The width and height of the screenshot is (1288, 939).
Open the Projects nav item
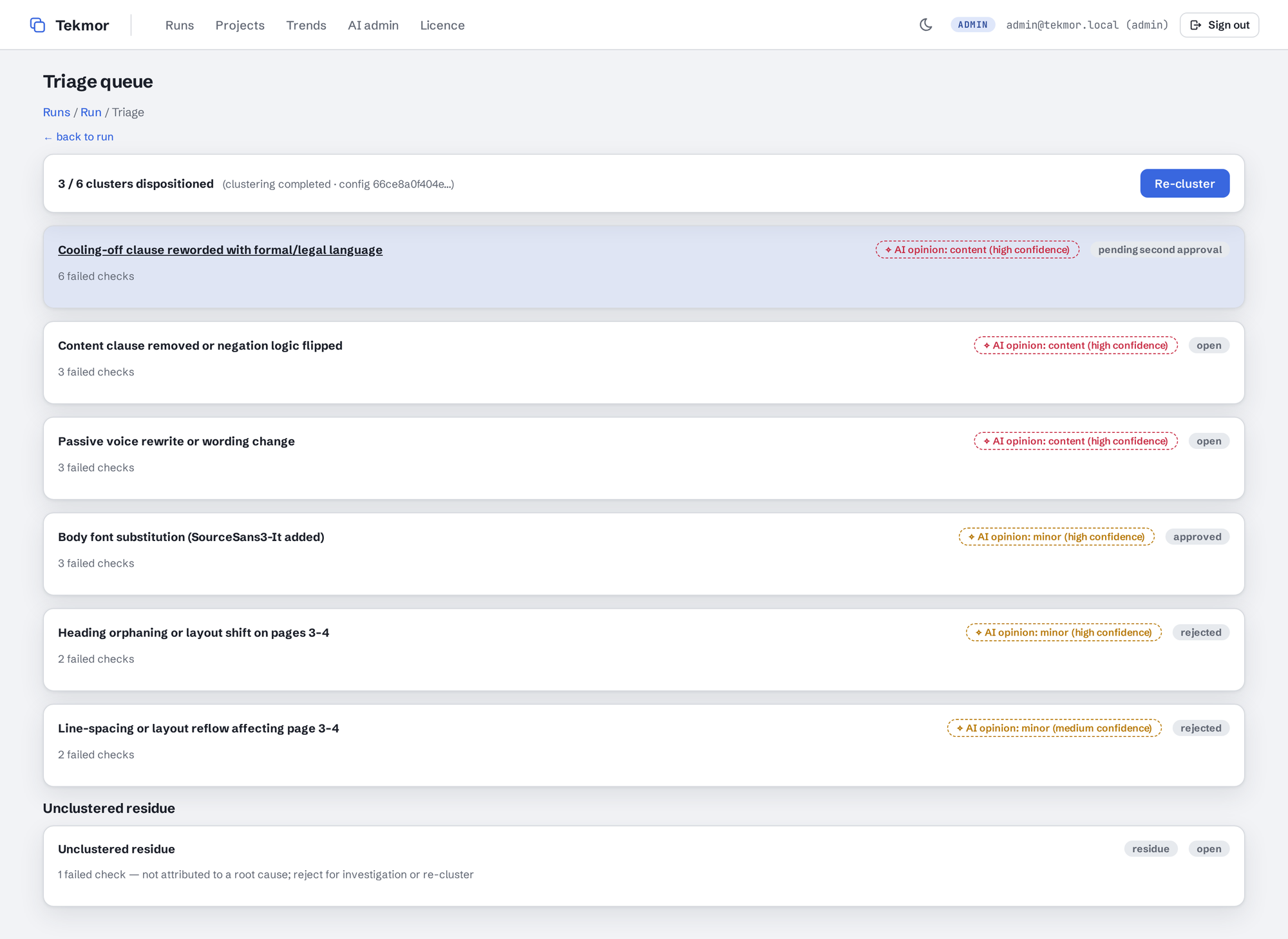click(240, 25)
